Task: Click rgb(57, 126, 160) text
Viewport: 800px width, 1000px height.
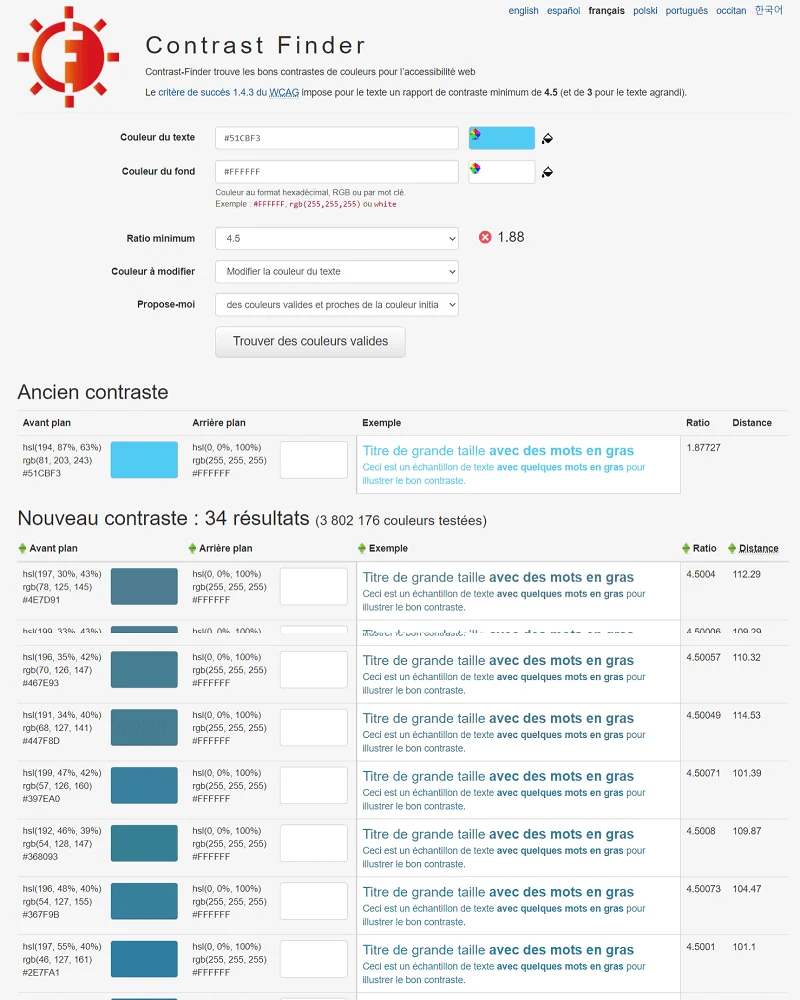Action: coord(57,786)
